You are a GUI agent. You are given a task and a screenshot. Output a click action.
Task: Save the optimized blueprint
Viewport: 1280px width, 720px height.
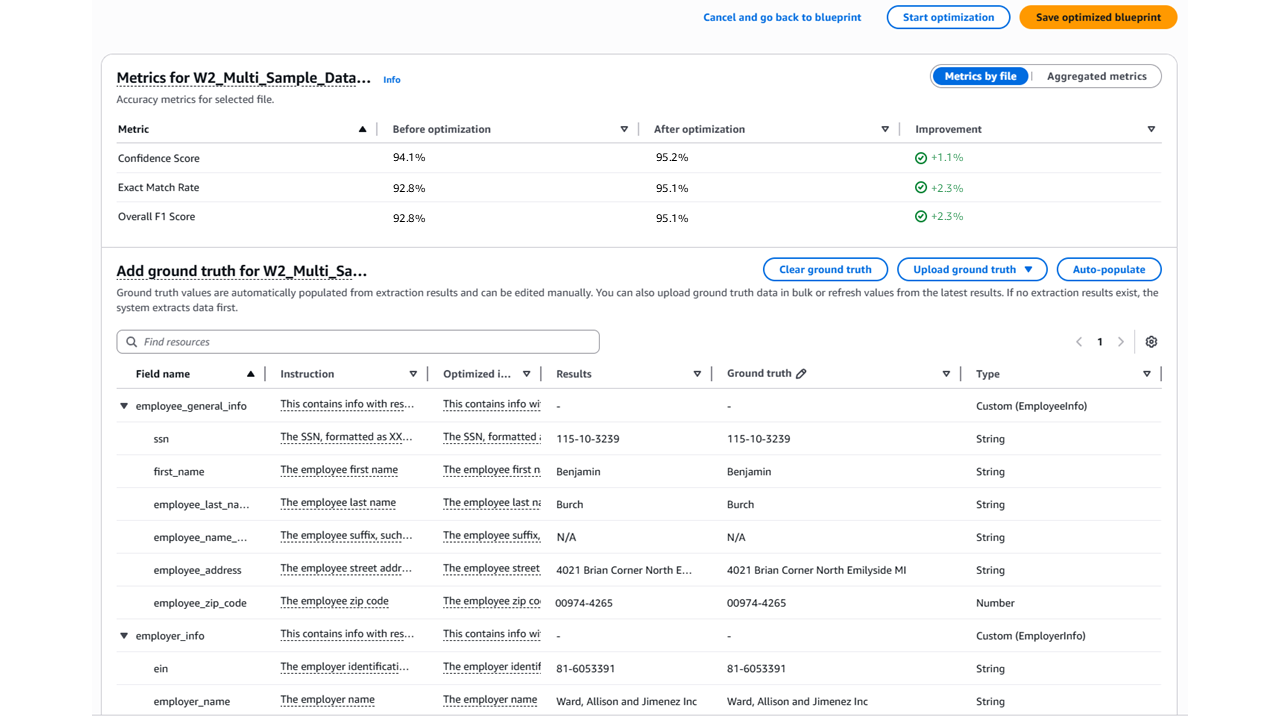tap(1098, 17)
